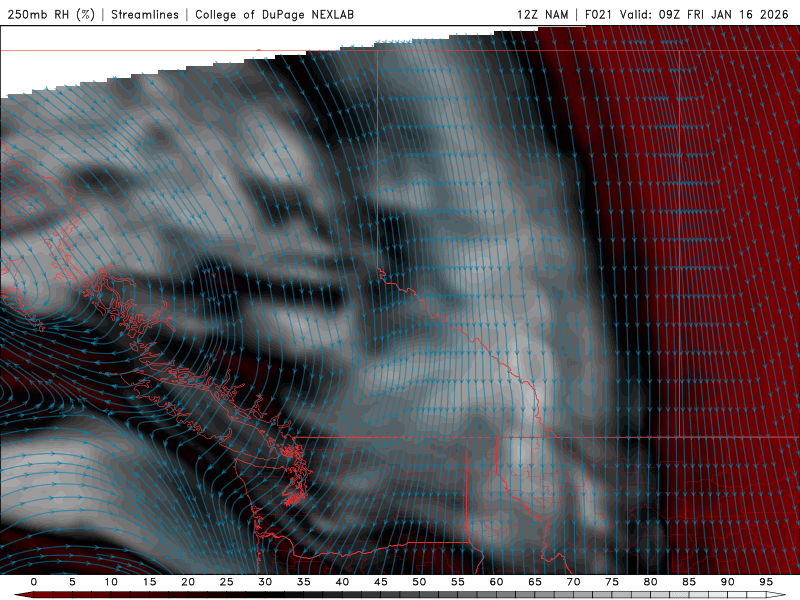The image size is (800, 600).
Task: Select the "35" color scale label
Action: (303, 582)
